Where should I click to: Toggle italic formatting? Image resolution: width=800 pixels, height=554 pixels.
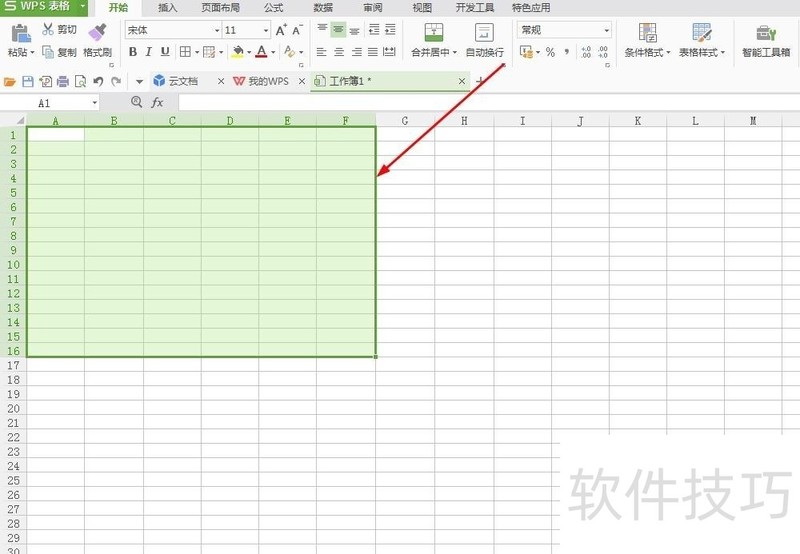148,52
